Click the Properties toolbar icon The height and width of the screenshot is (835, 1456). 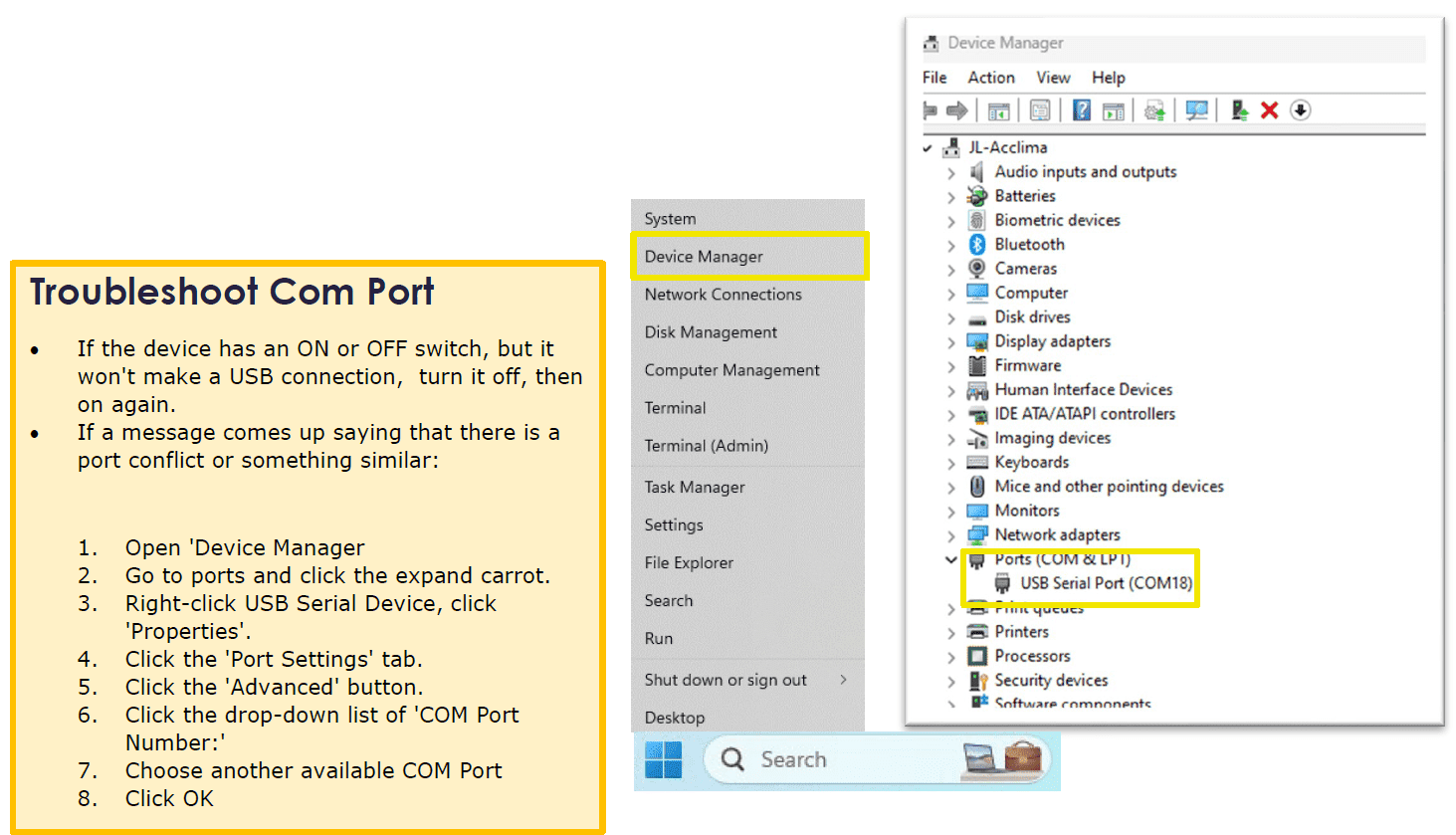pyautogui.click(x=1040, y=110)
